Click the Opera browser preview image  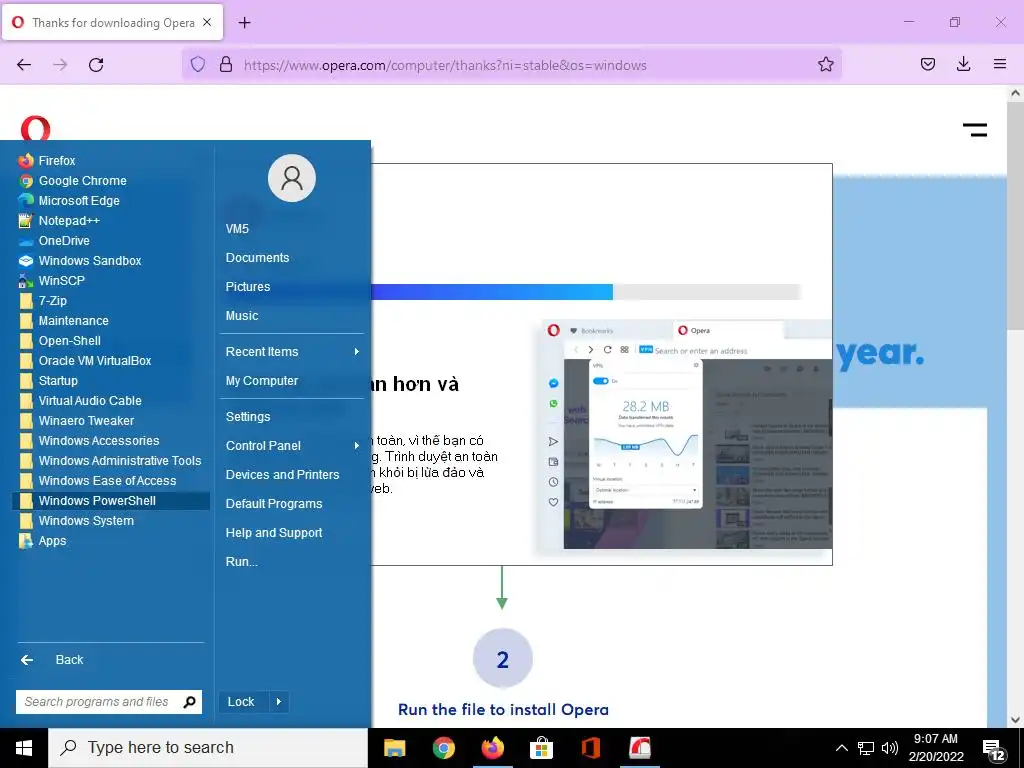tap(687, 436)
